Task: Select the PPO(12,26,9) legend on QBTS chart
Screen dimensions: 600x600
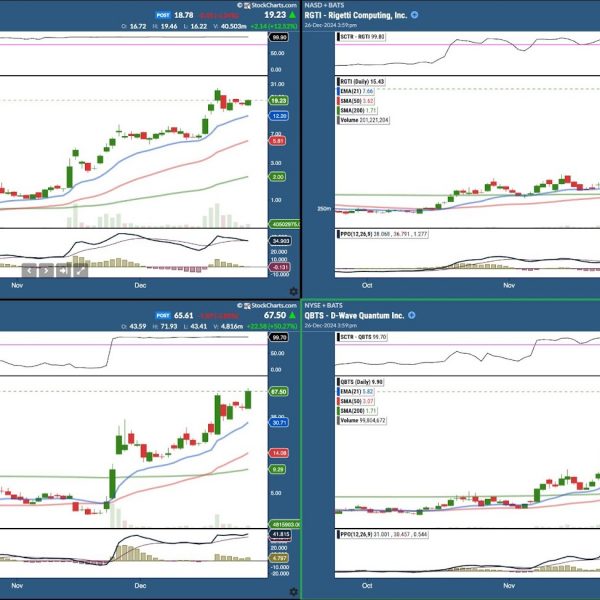Action: (383, 534)
